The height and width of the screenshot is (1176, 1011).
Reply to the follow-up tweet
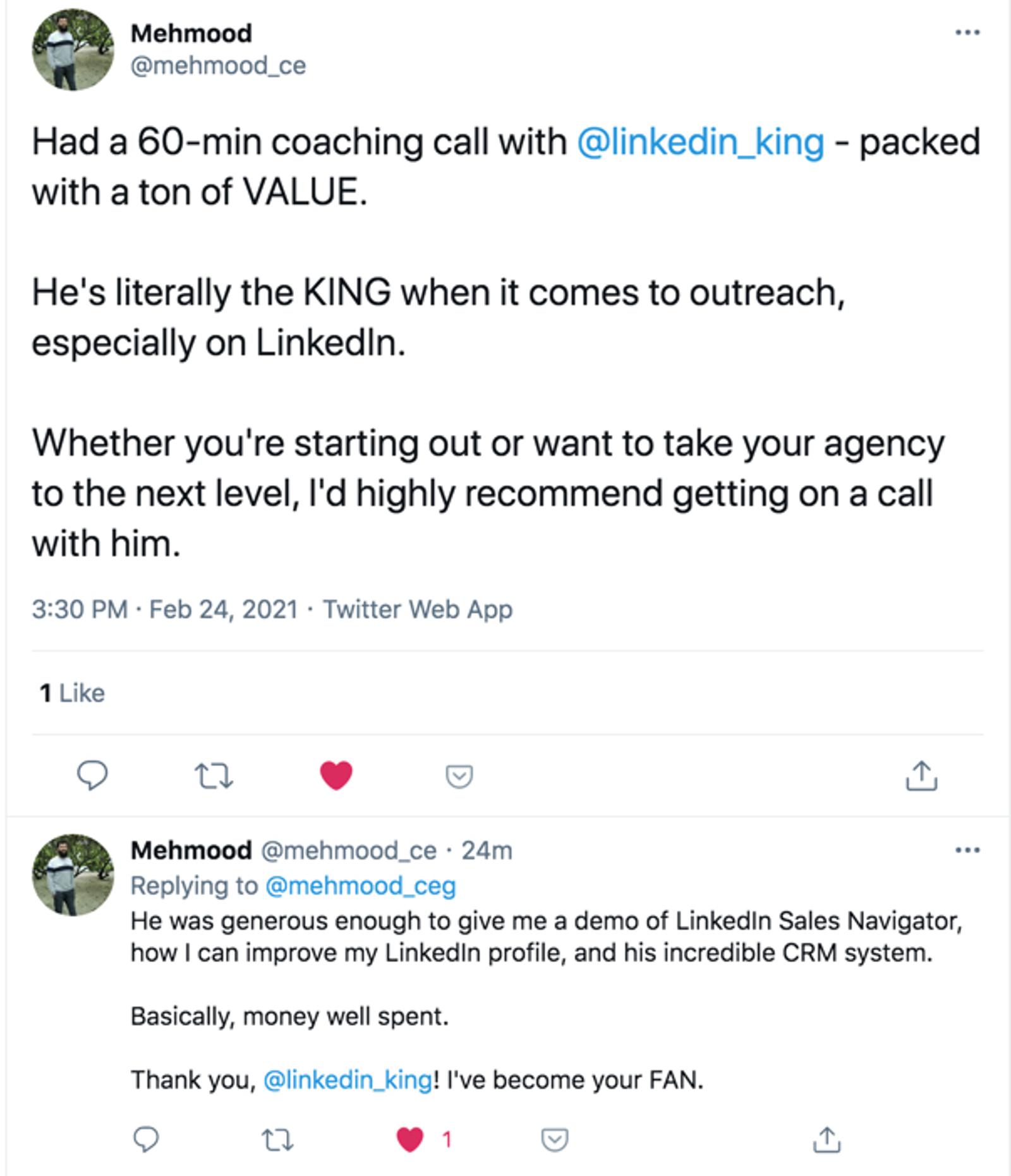pyautogui.click(x=146, y=1139)
